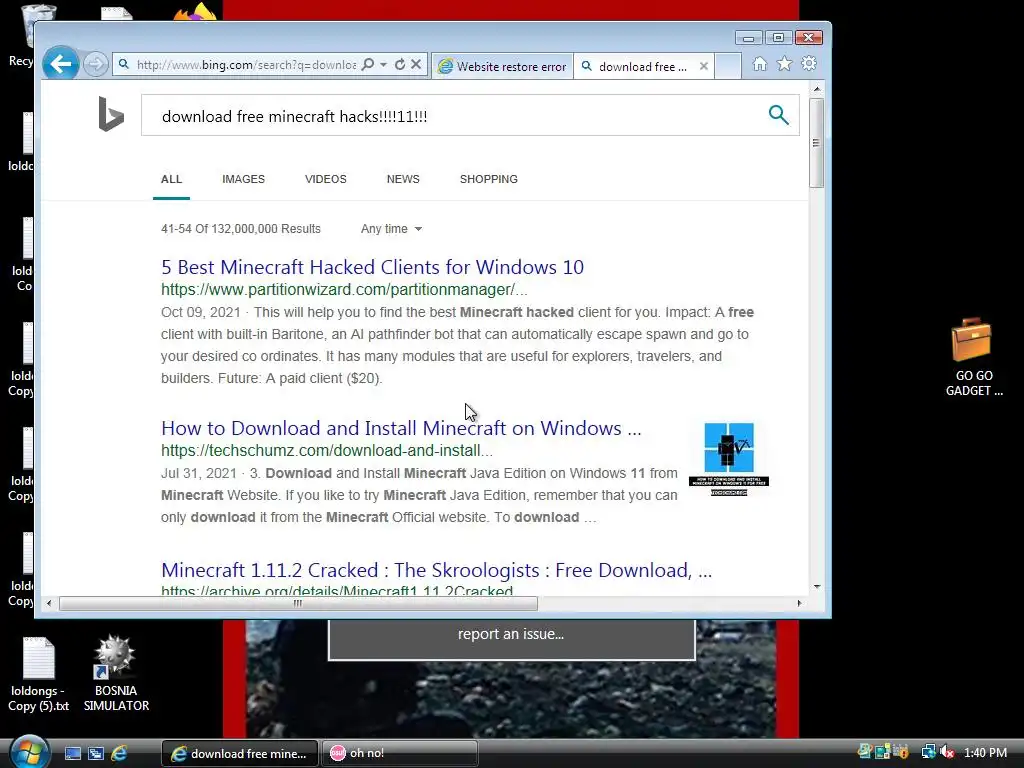Select the IMAGES results tab

pyautogui.click(x=244, y=179)
